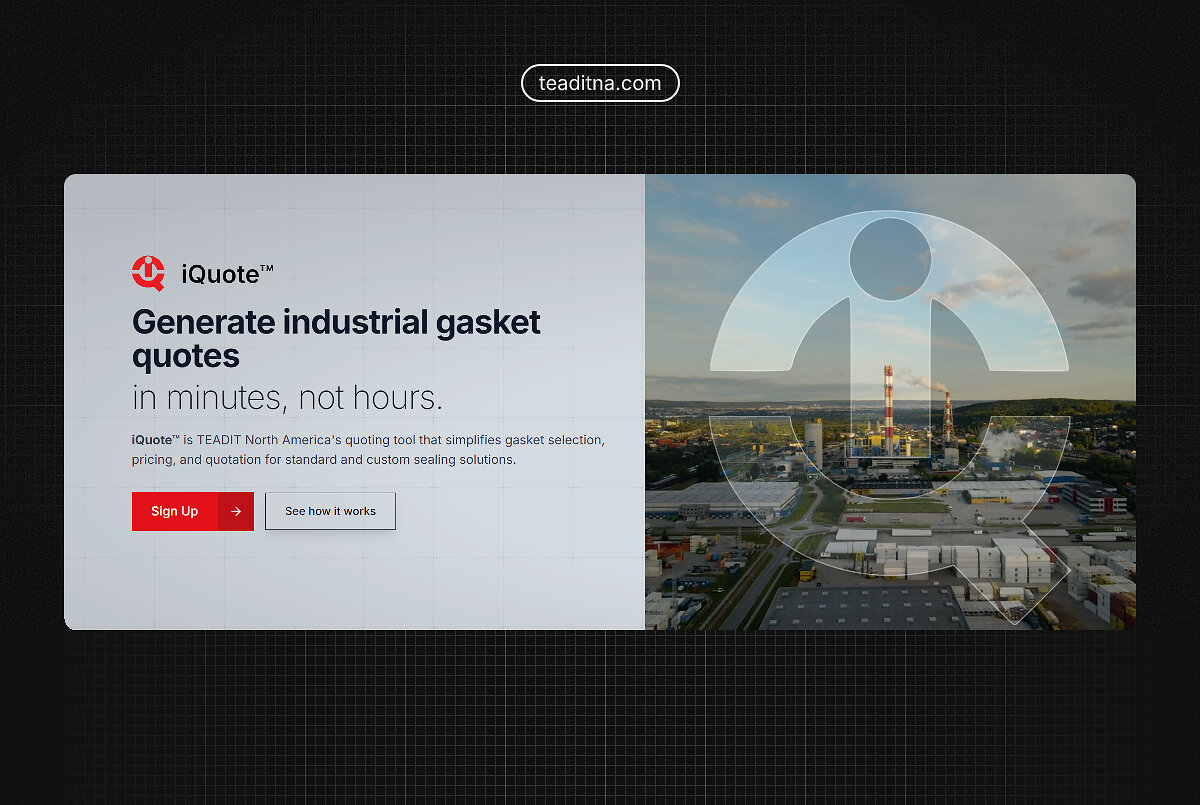The height and width of the screenshot is (805, 1200).
Task: Open the teaditna.com link pill
Action: click(x=600, y=83)
